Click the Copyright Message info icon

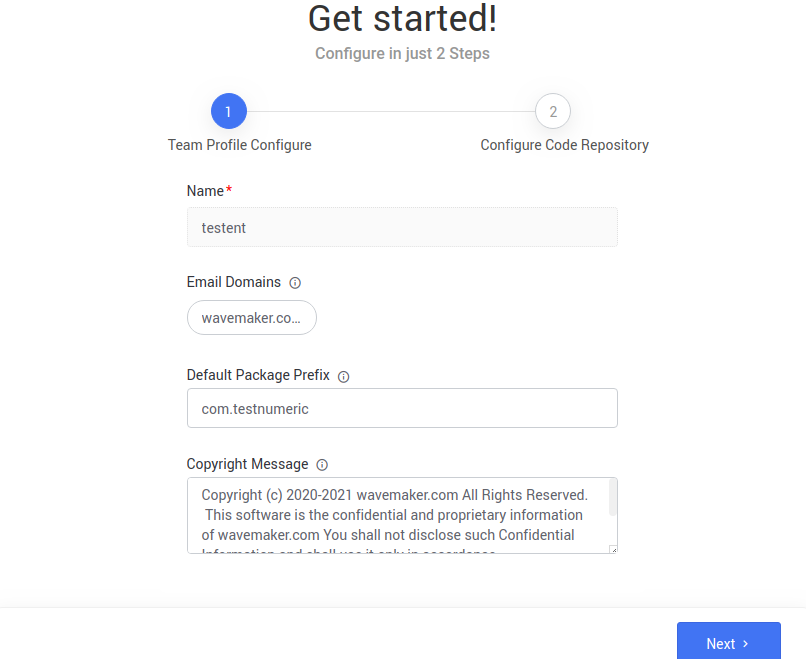click(x=322, y=465)
